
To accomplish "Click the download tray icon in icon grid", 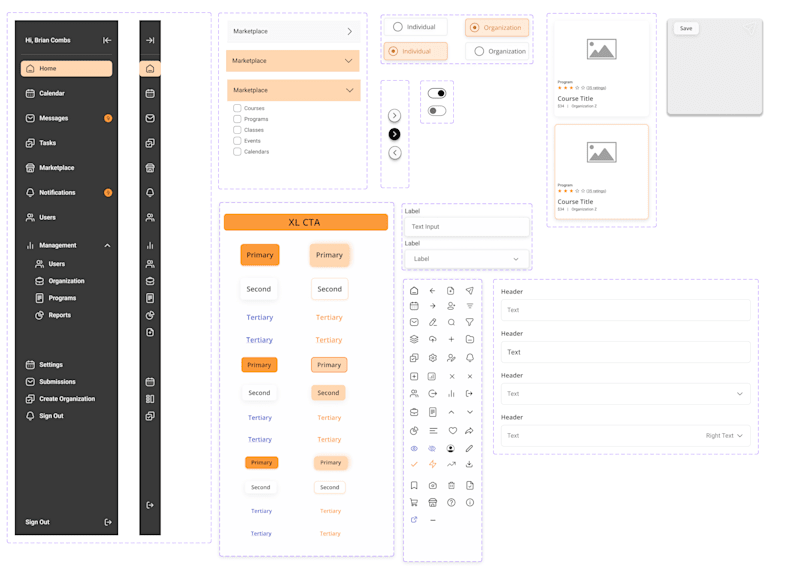I will tap(469, 464).
